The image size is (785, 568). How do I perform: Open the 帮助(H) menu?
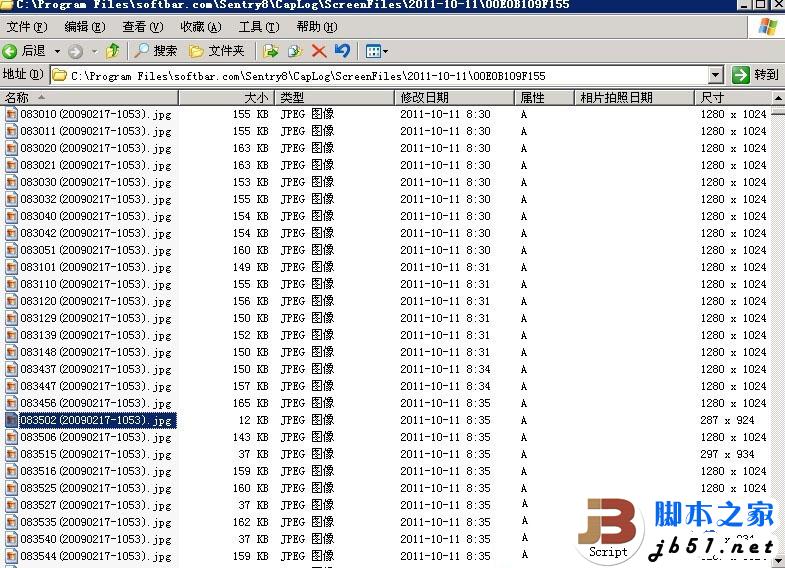click(317, 27)
